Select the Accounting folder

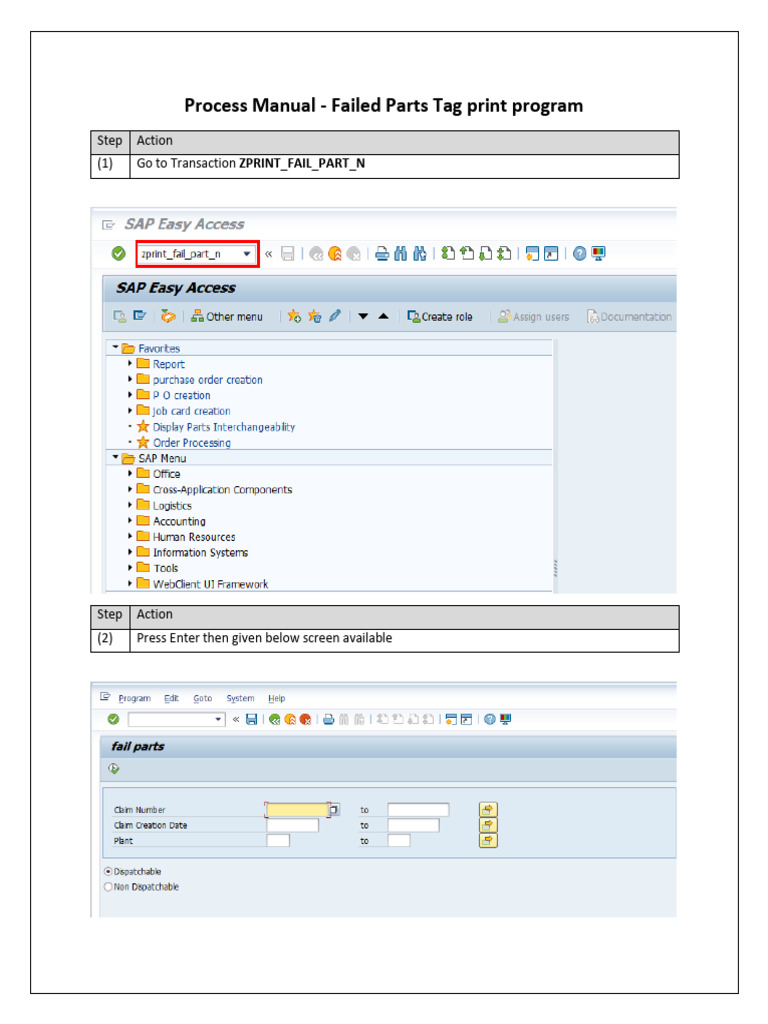tap(179, 521)
